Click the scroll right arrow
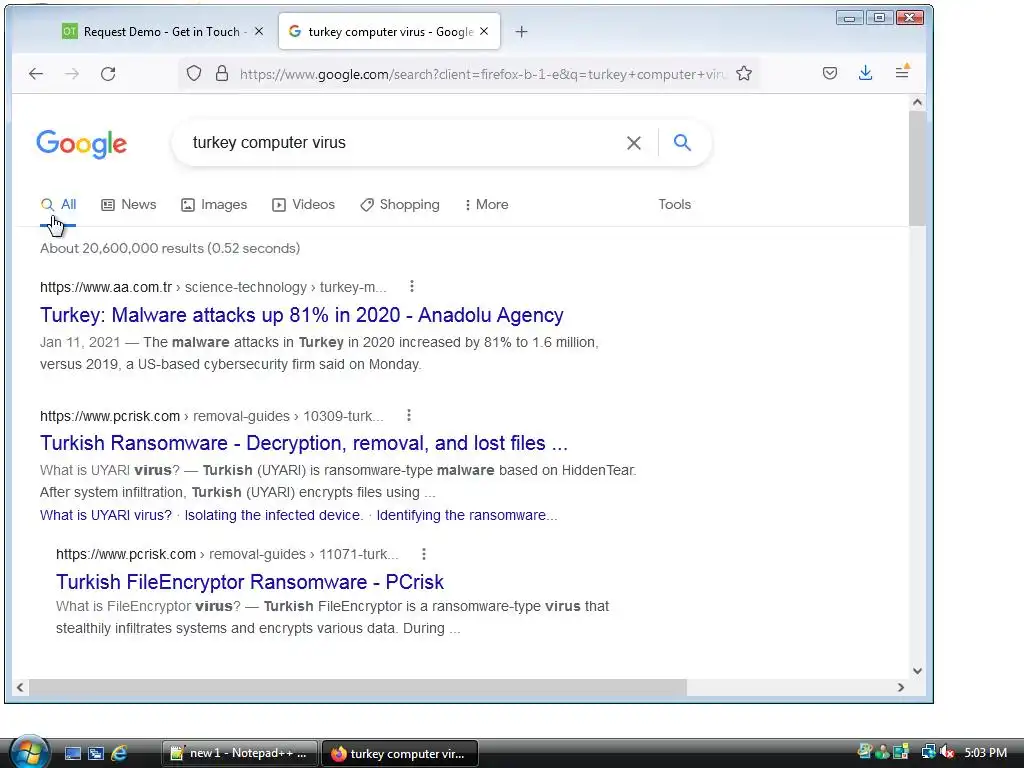This screenshot has height=768, width=1024. tap(901, 687)
